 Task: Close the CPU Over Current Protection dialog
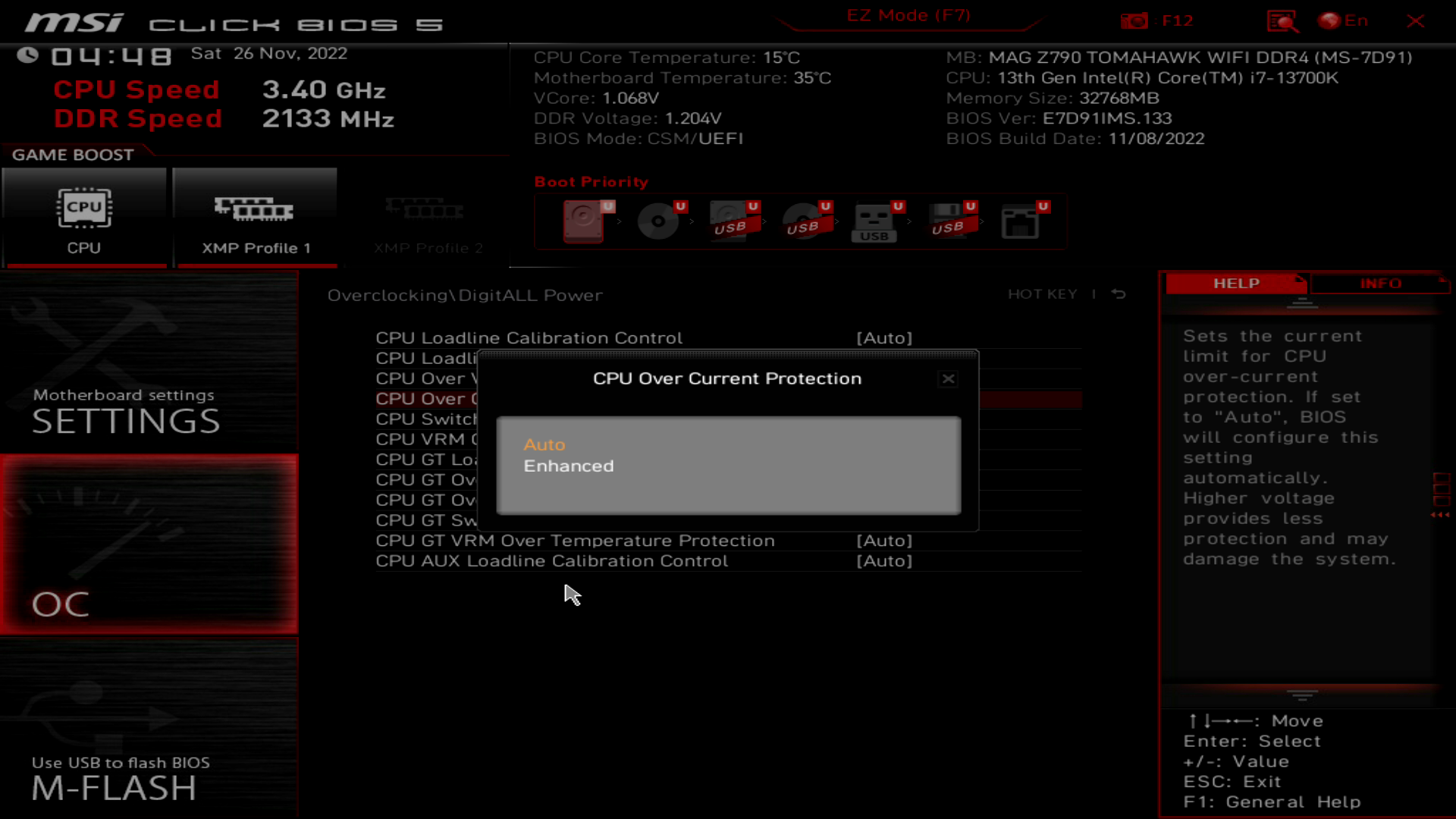[x=948, y=379]
